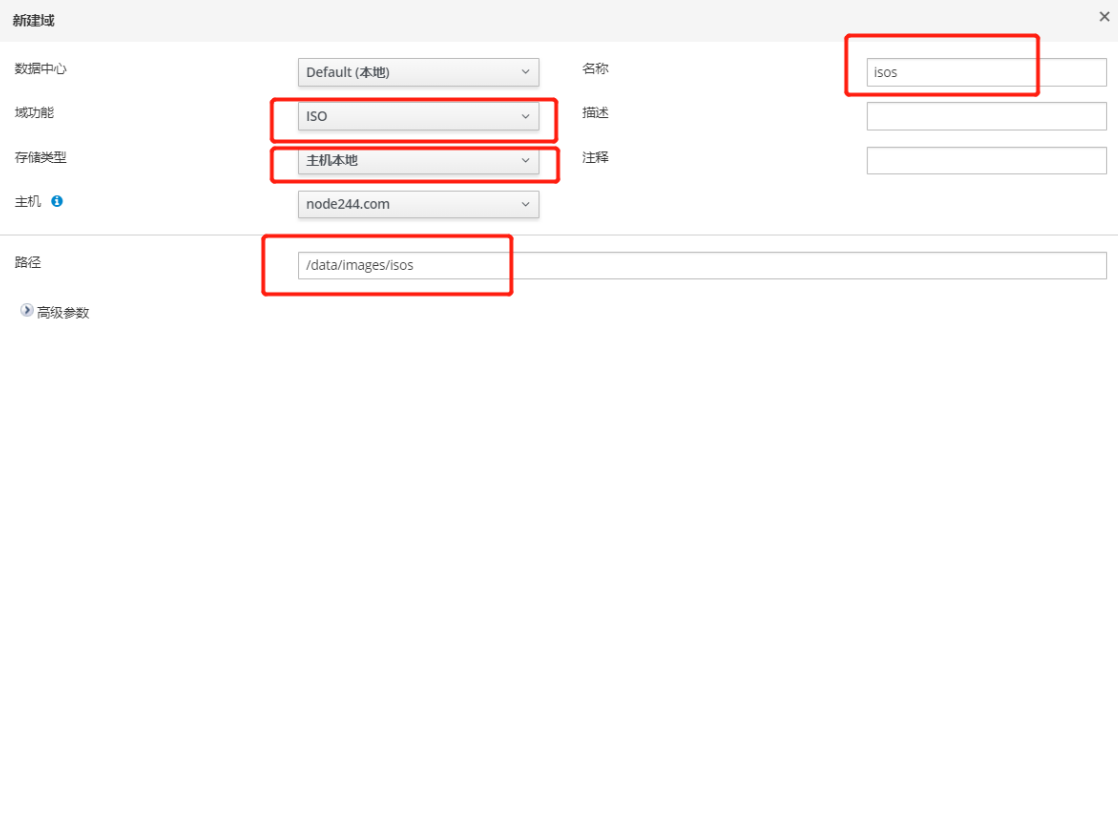Click the info icon next to 主机
This screenshot has width=1118, height=816.
[x=57, y=201]
